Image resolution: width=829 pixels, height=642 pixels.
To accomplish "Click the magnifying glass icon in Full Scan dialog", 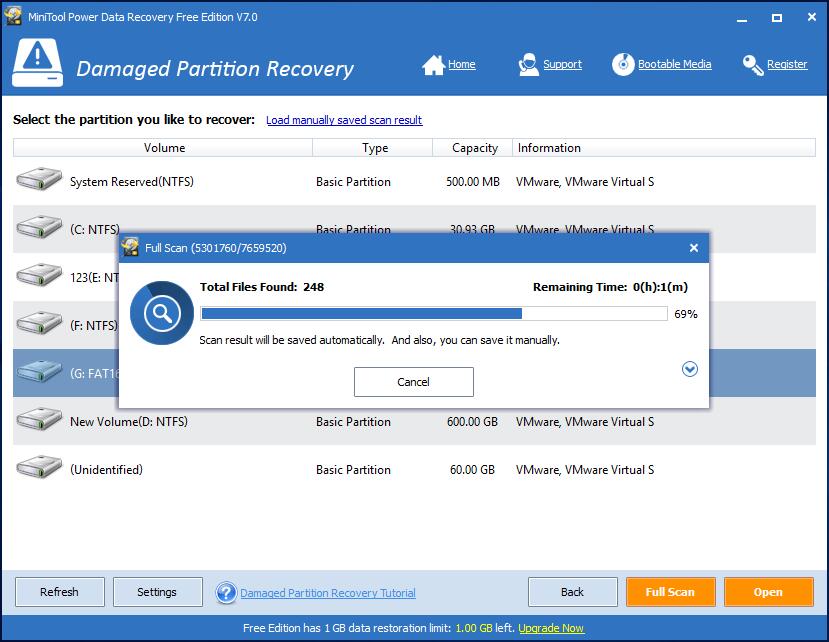I will (x=161, y=312).
